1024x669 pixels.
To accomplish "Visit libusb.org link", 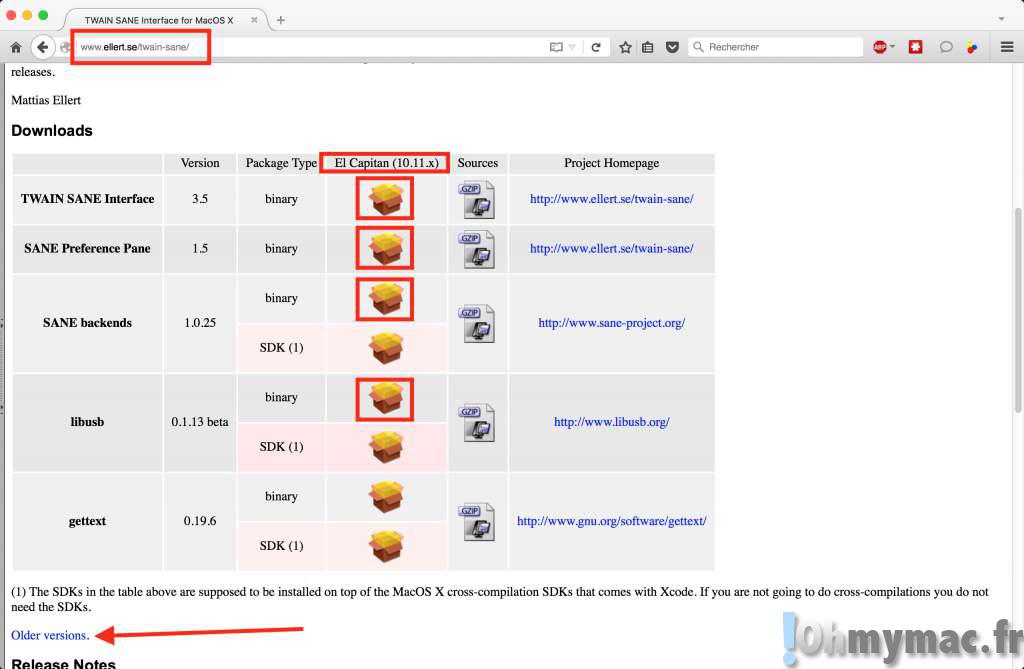I will pos(611,422).
